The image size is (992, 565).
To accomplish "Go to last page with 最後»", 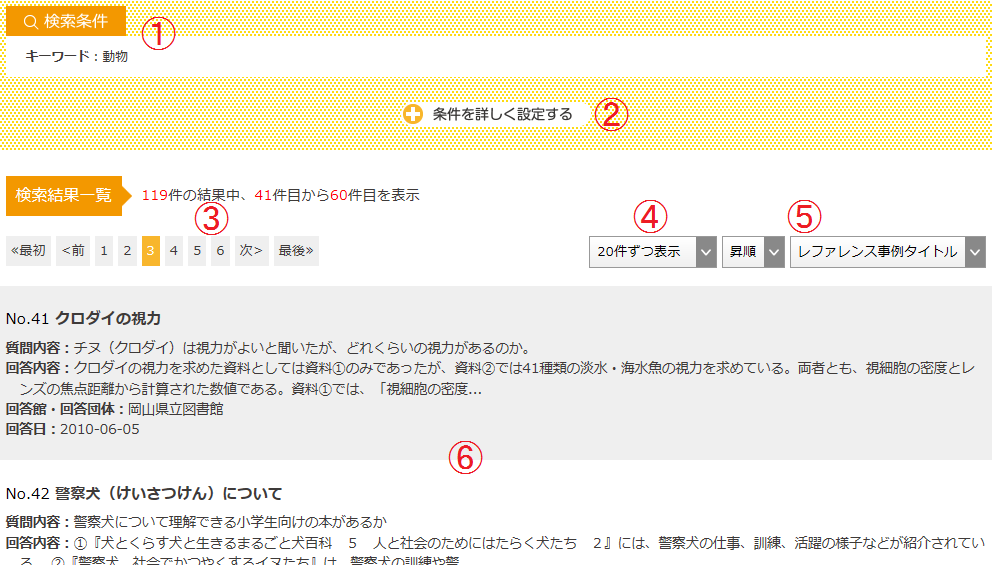I will coord(296,251).
